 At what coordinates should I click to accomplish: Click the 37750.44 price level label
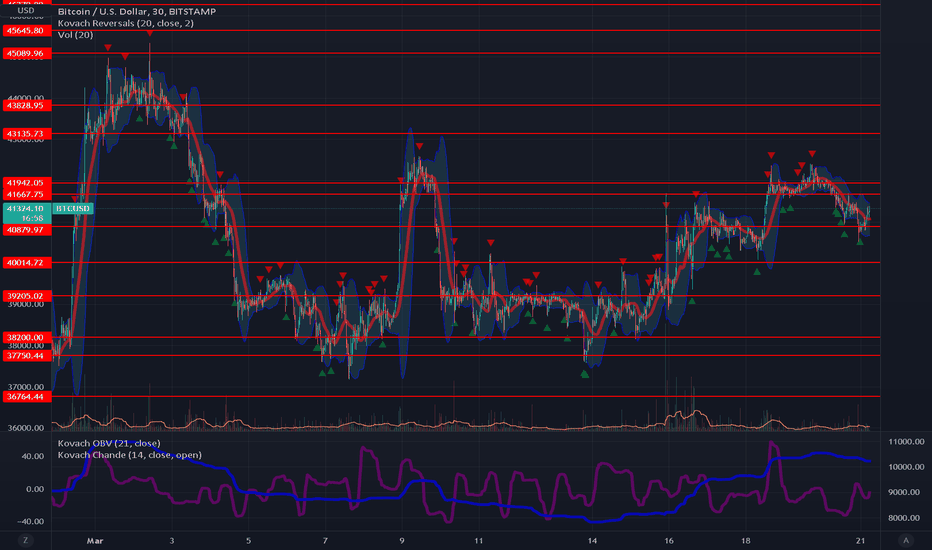25,356
